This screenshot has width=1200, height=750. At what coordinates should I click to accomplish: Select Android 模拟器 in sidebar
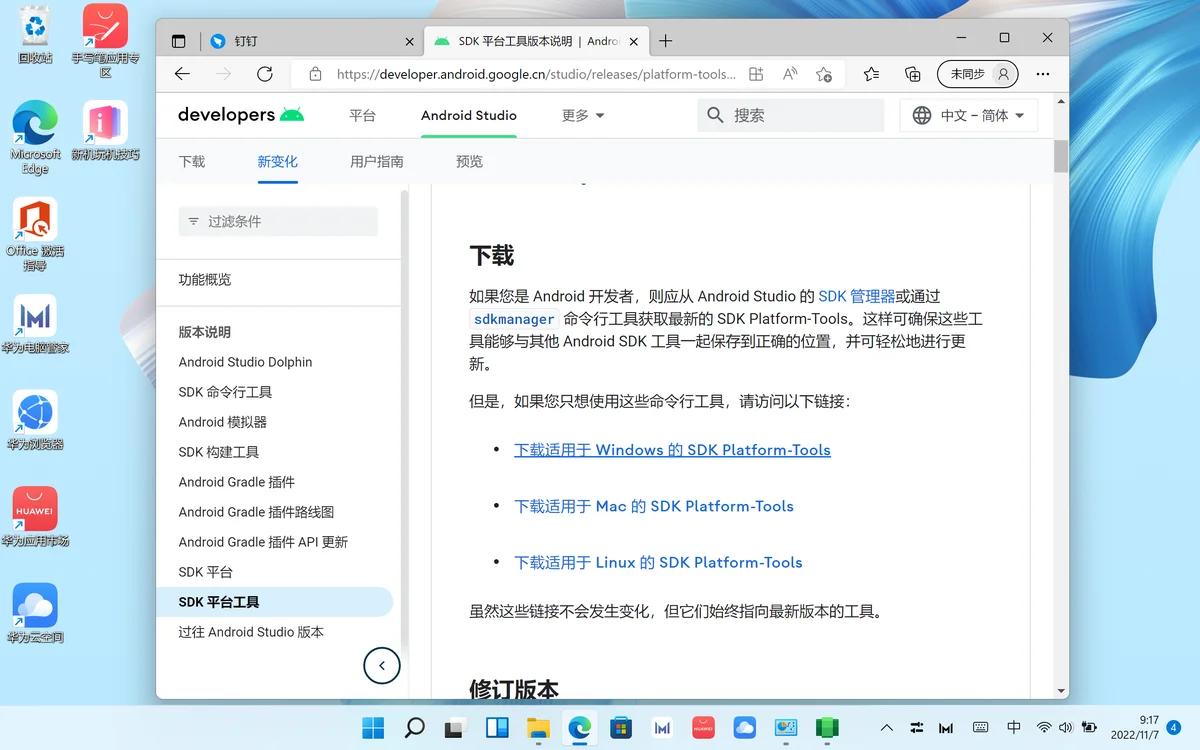tap(223, 422)
